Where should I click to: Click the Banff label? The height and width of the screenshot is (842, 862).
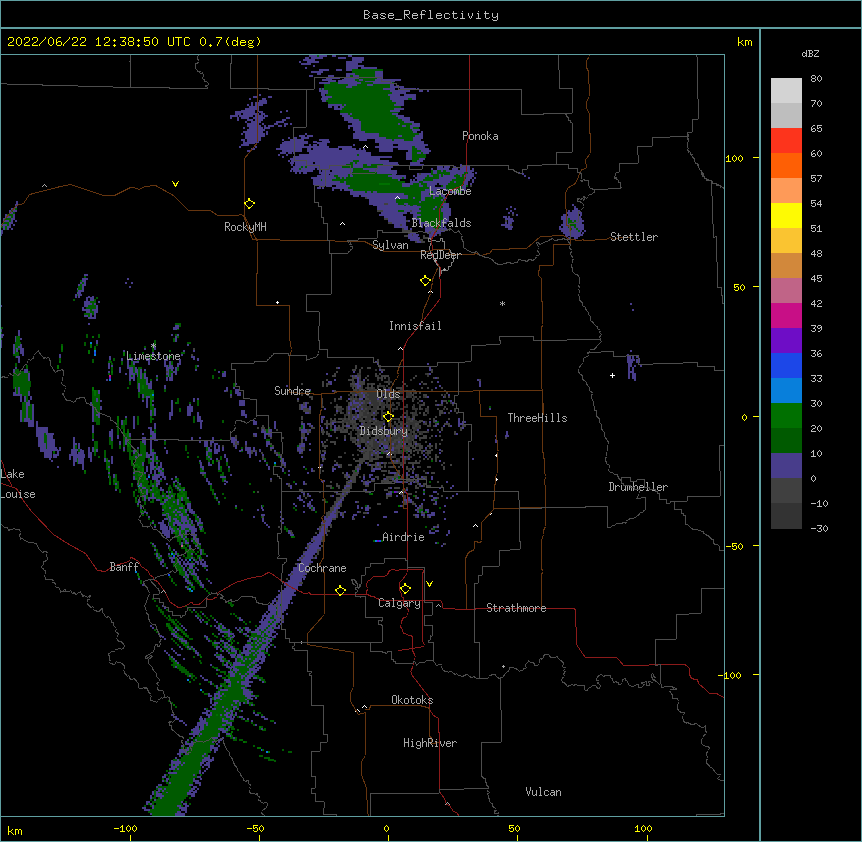[x=124, y=567]
